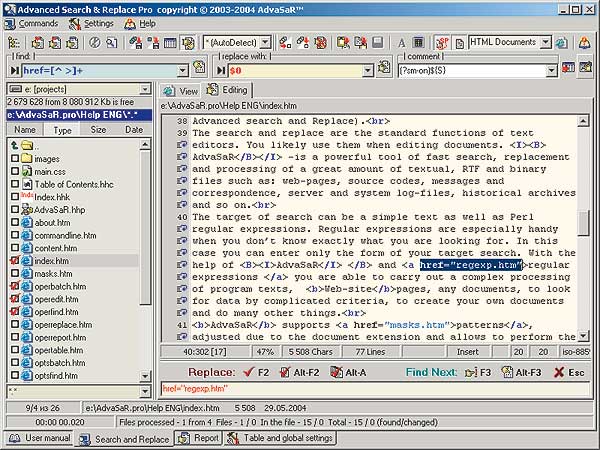Check the box for commandline.htm
The width and height of the screenshot is (600, 450).
point(15,235)
